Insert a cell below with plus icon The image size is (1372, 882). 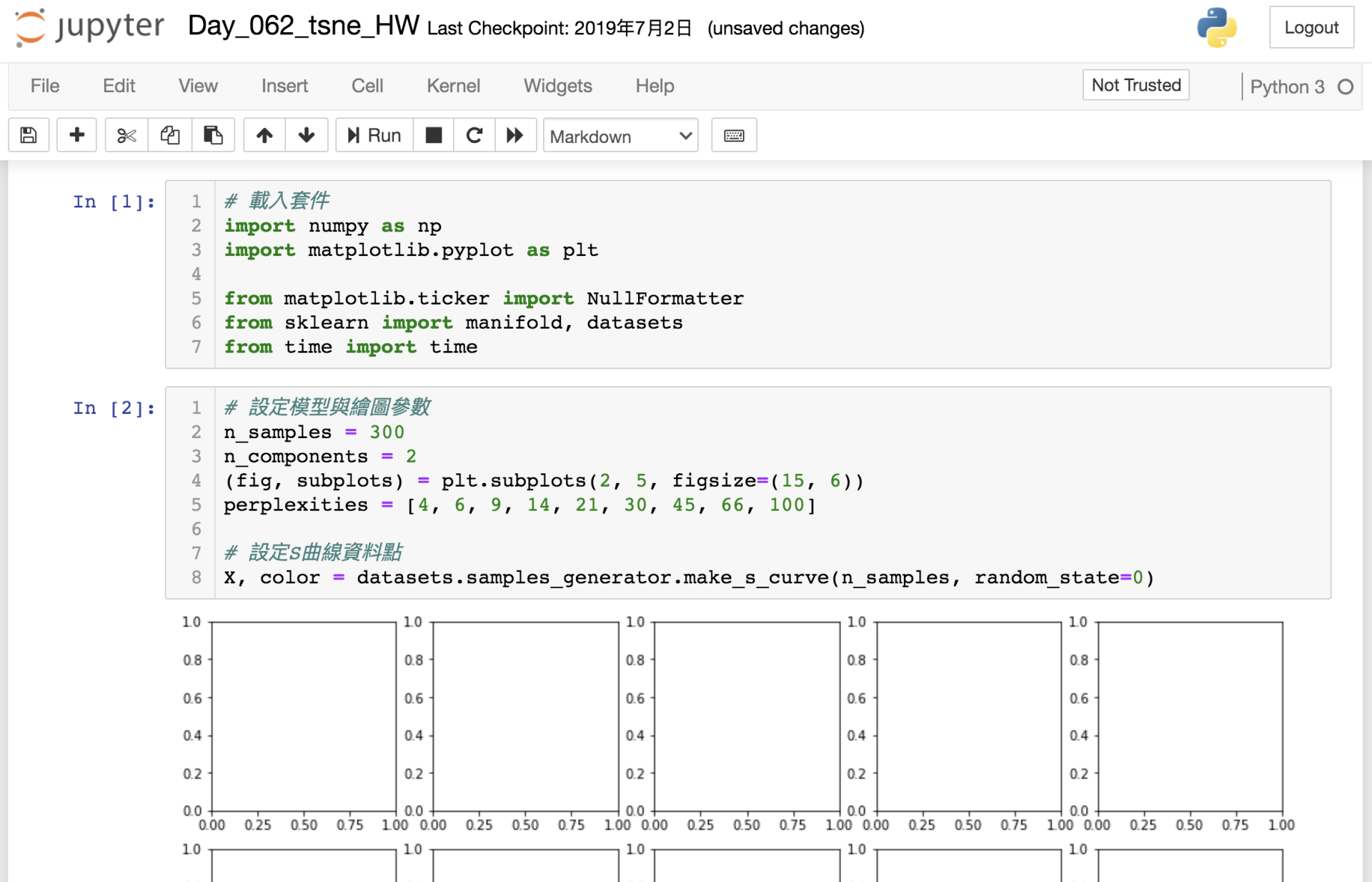(76, 135)
